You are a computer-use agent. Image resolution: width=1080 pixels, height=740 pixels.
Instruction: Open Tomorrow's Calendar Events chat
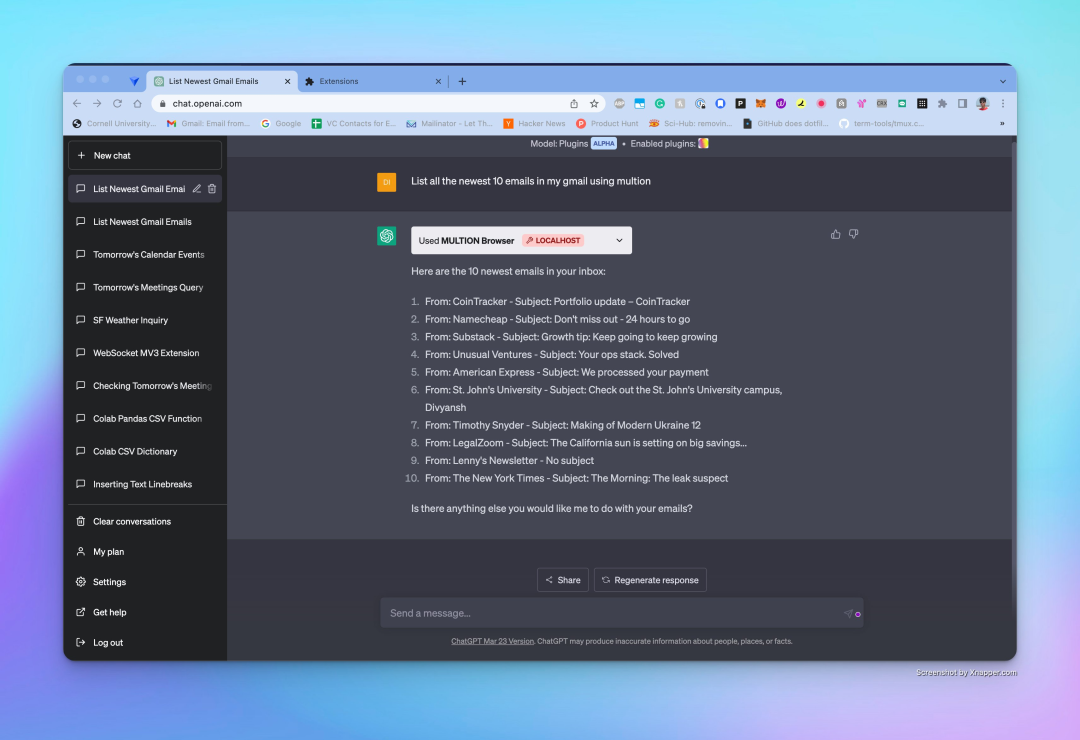point(145,255)
